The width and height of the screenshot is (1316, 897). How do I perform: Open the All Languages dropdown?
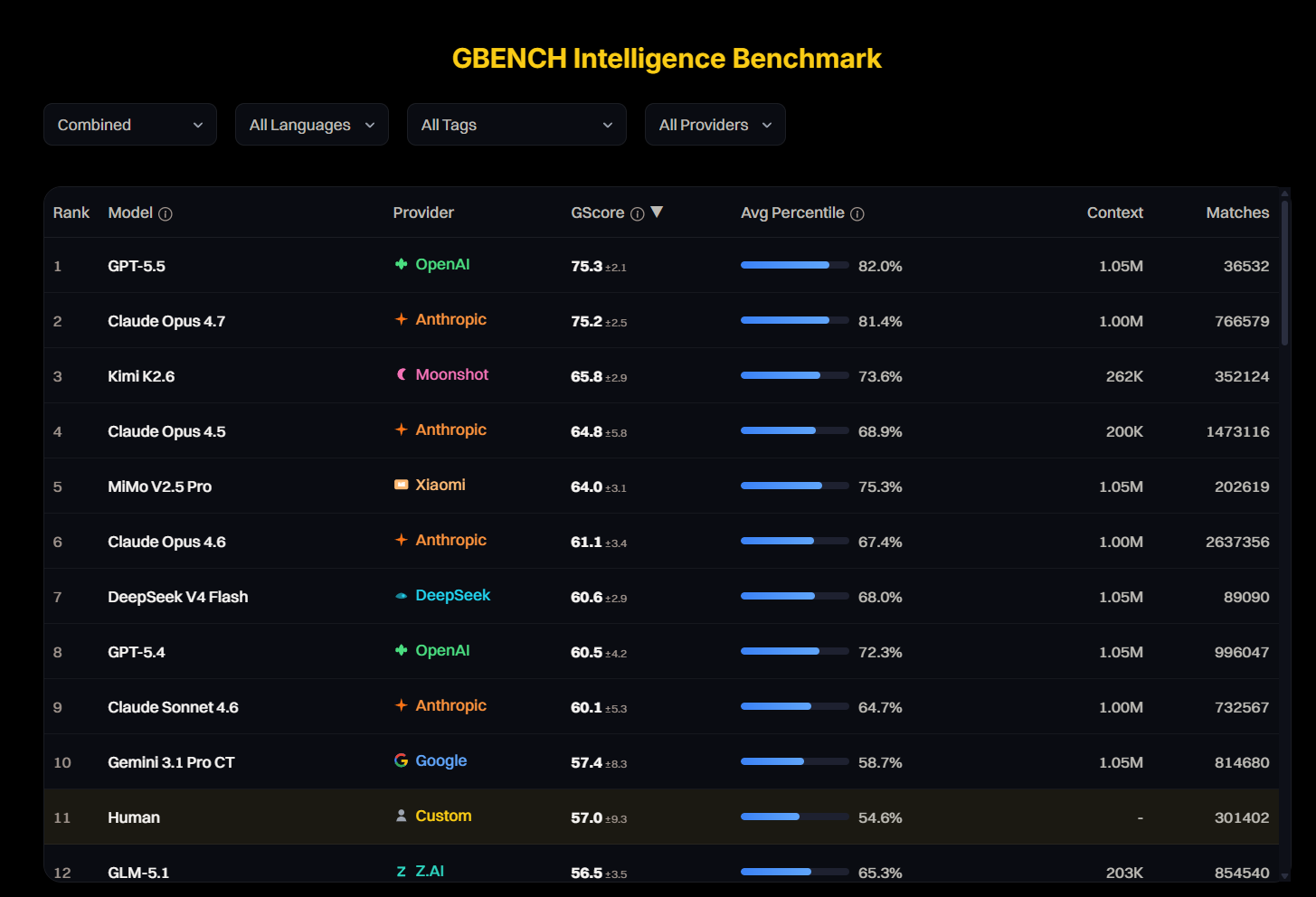[312, 125]
